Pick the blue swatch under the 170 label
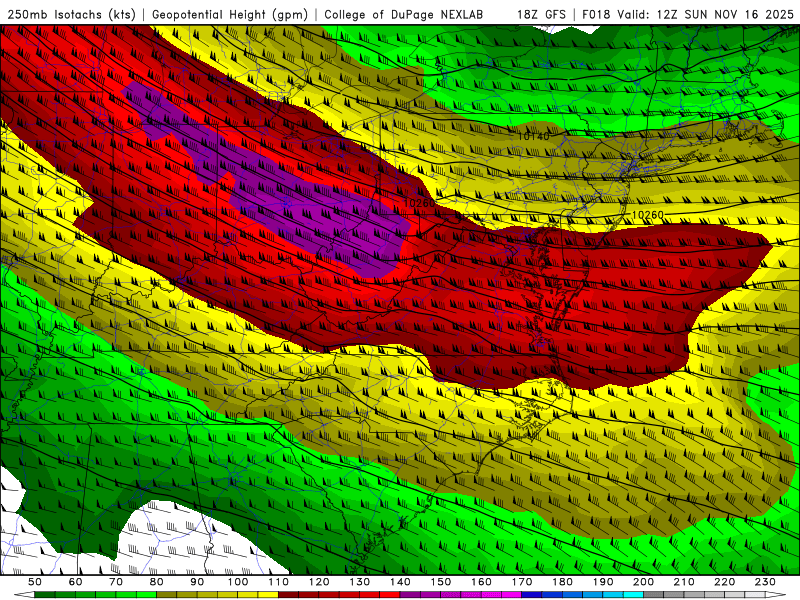The height and width of the screenshot is (600, 800). [532, 595]
